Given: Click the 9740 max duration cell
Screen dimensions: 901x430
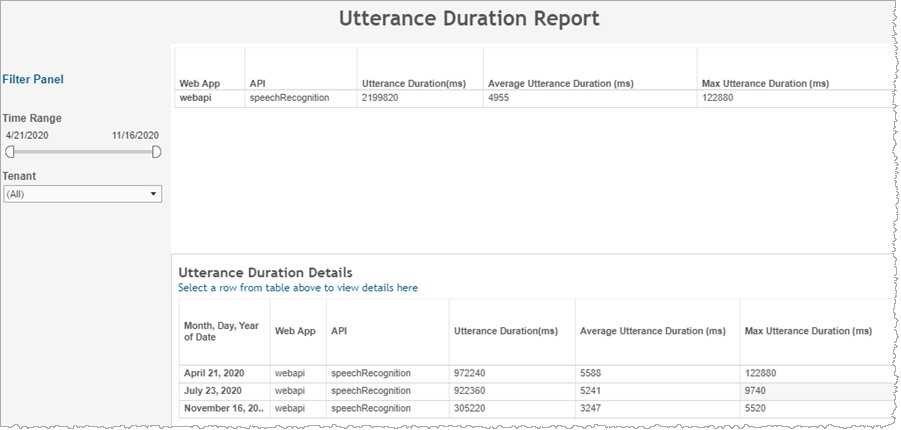Looking at the screenshot, I should 761,390.
